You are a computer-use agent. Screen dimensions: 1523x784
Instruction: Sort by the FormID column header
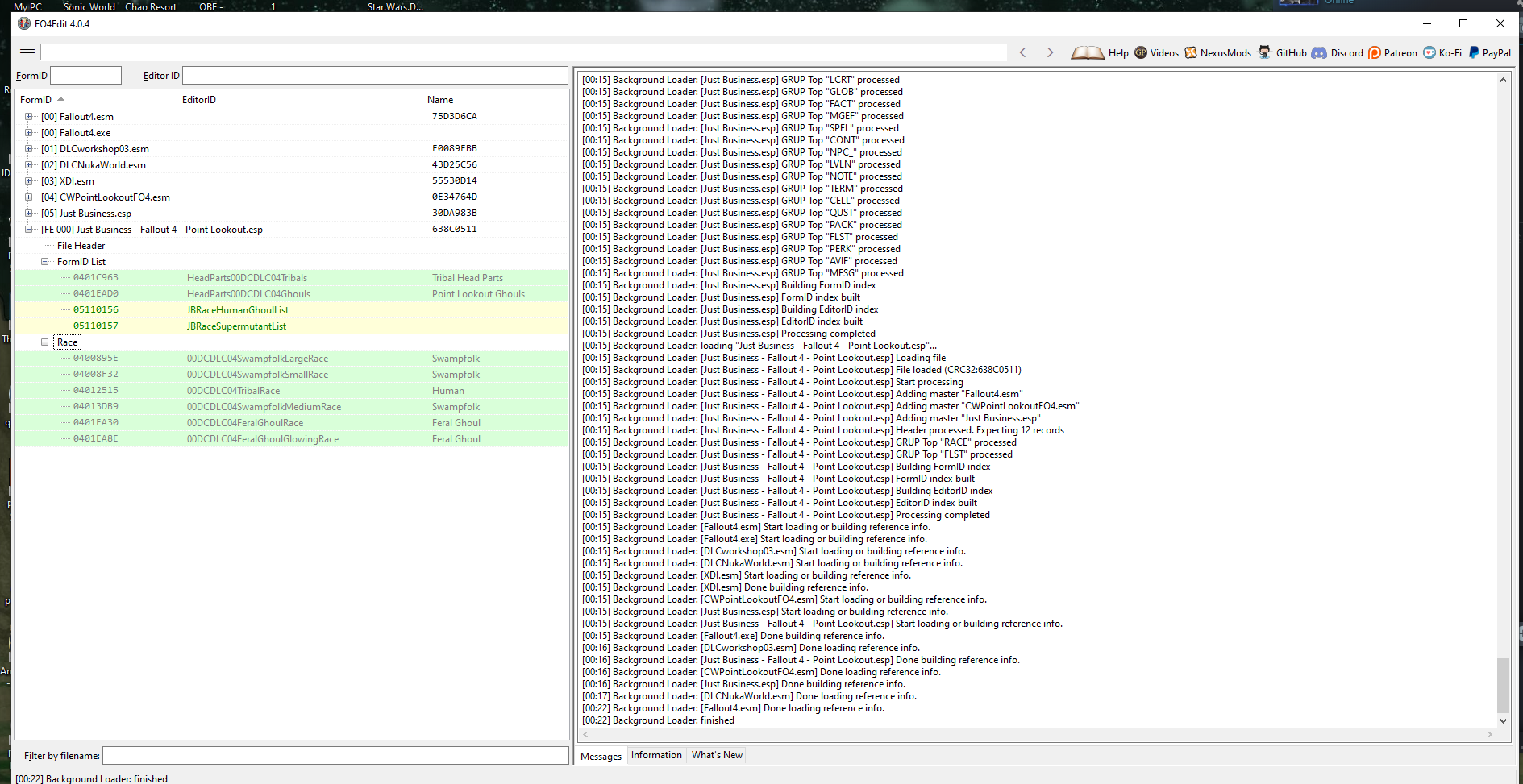tap(96, 99)
